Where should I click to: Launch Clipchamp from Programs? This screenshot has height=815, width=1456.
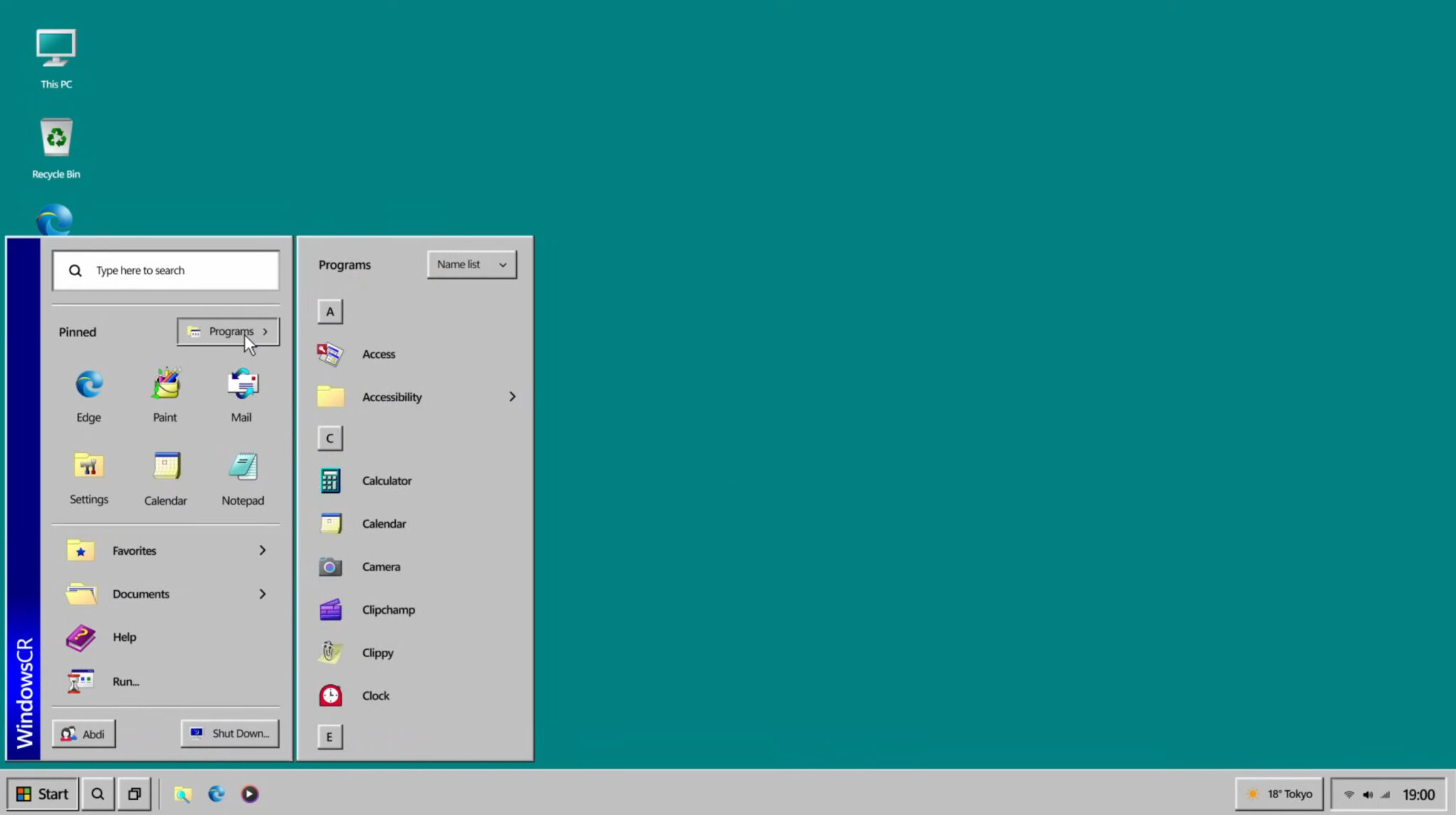(388, 609)
